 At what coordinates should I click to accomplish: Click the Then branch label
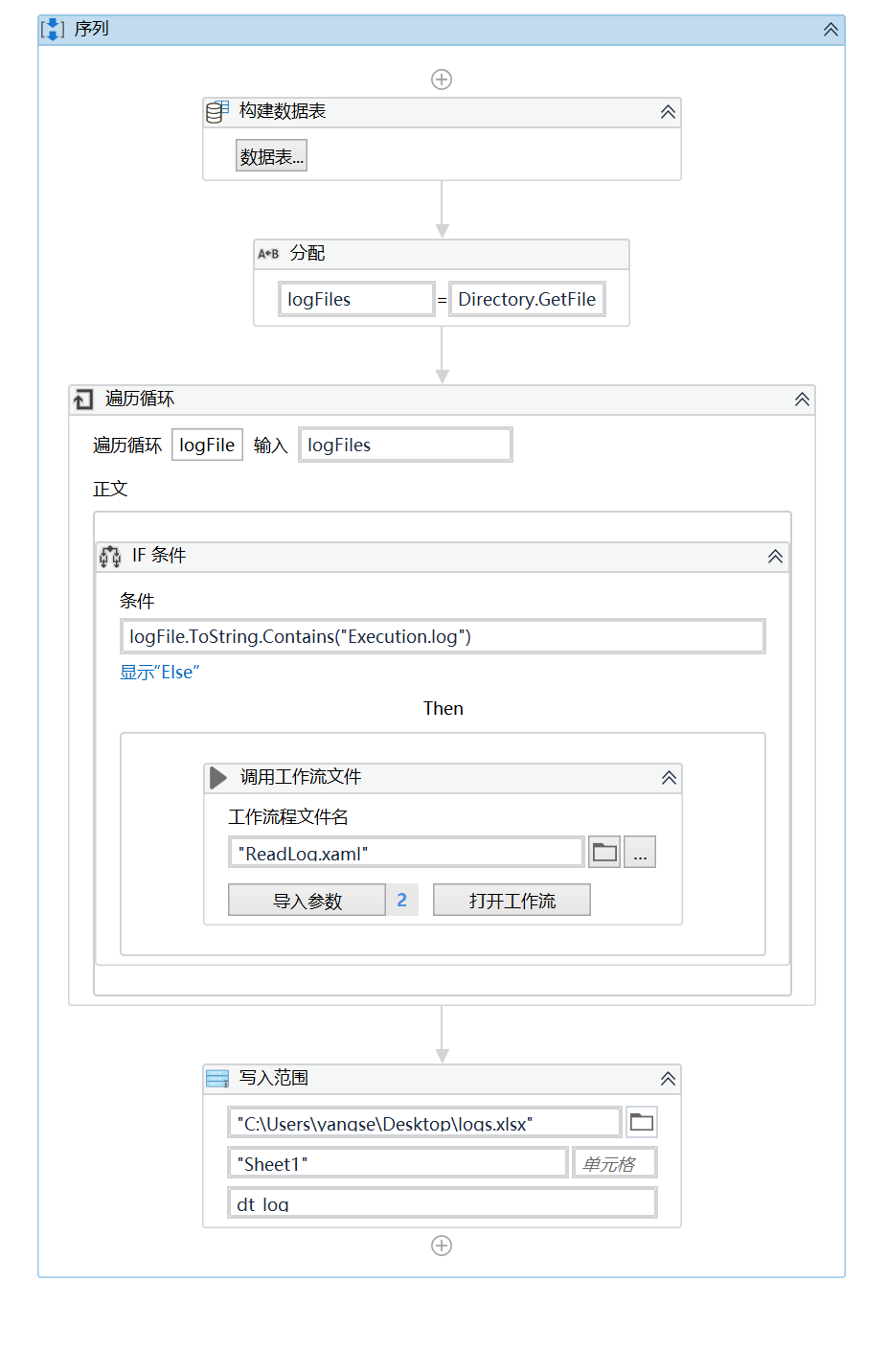(443, 708)
